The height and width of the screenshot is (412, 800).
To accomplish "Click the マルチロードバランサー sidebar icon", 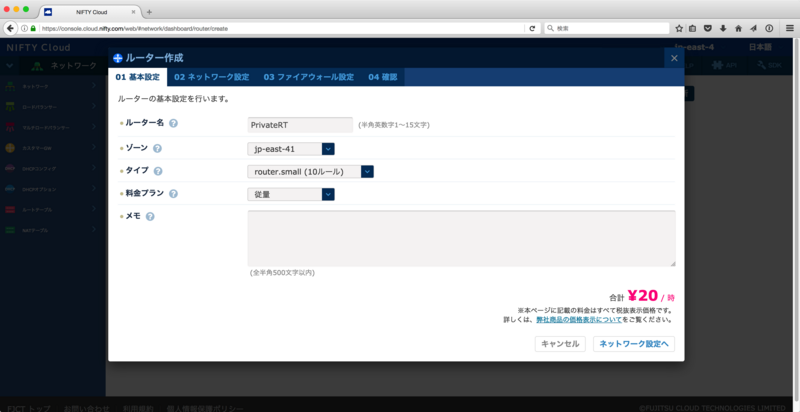I will (11, 127).
